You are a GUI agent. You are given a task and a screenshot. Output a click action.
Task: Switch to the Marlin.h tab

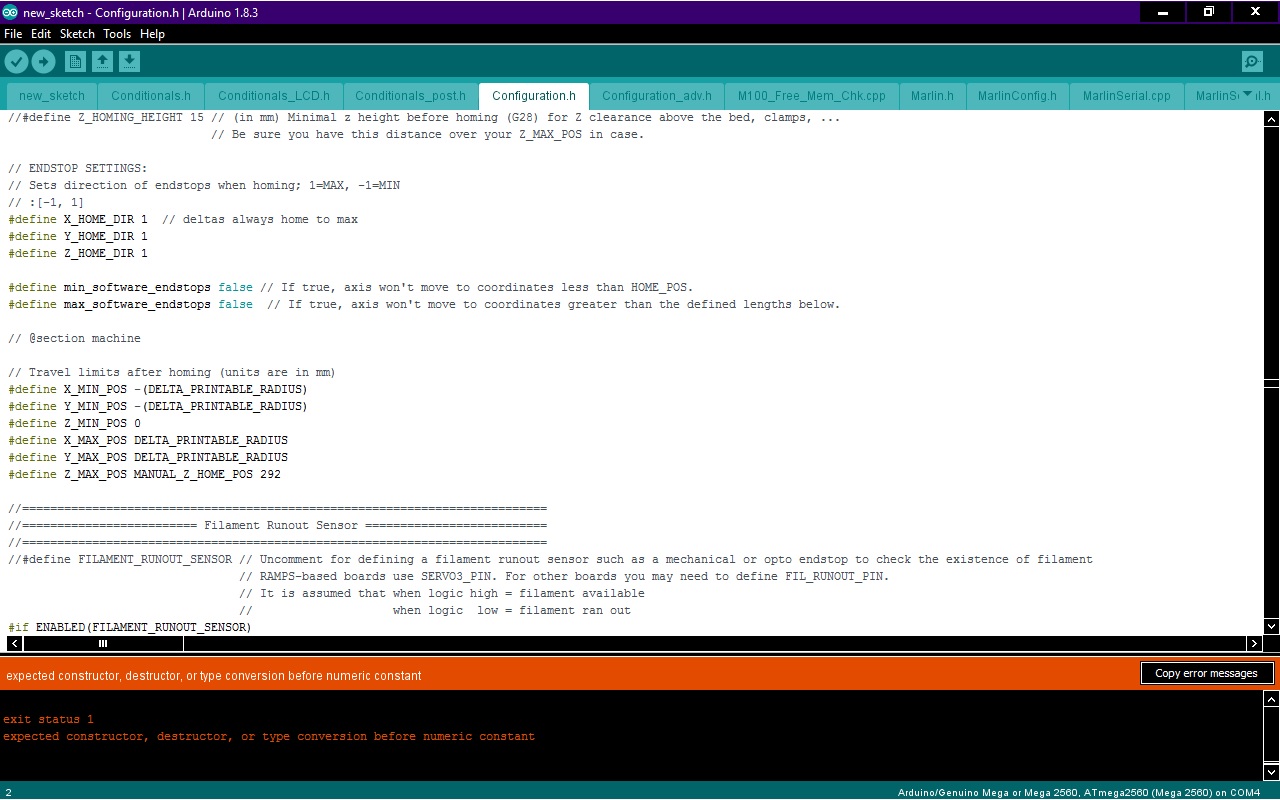point(932,95)
